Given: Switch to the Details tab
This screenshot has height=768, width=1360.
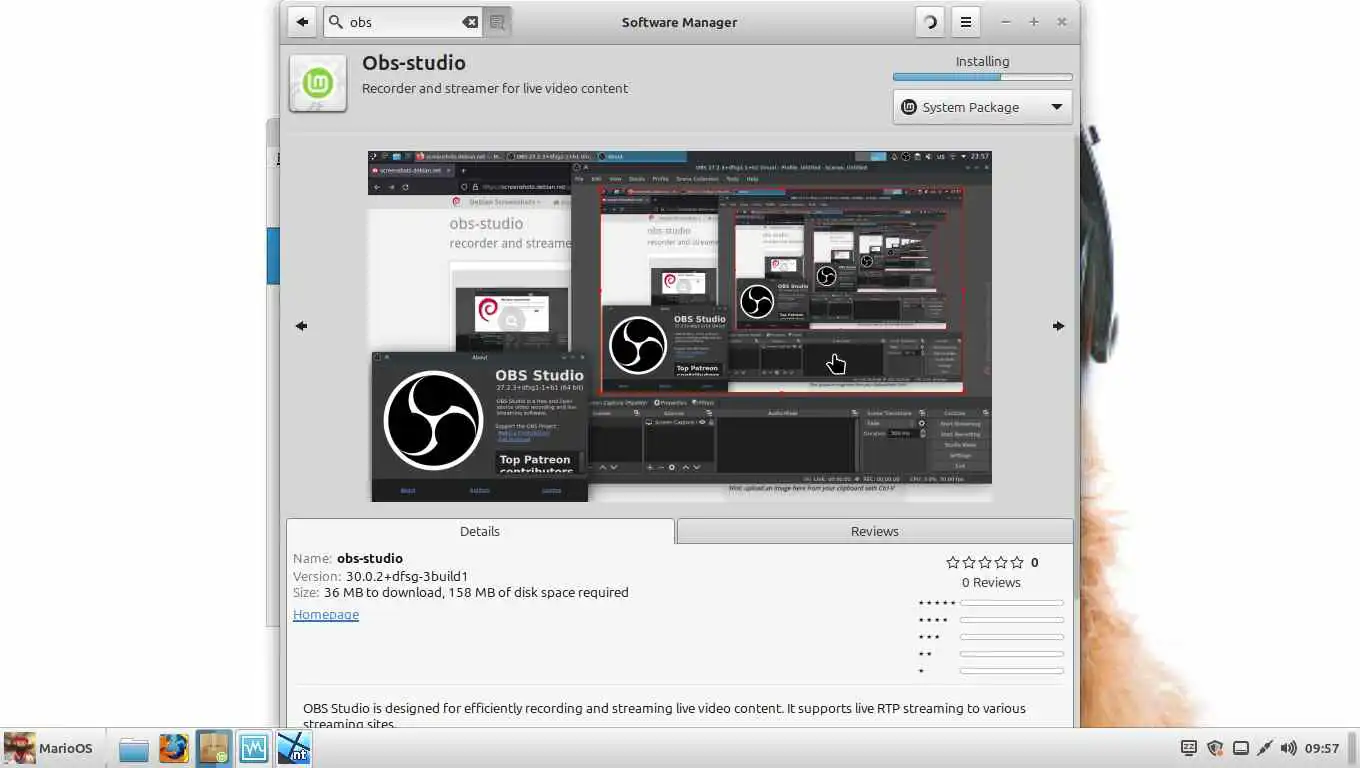Looking at the screenshot, I should (x=480, y=531).
